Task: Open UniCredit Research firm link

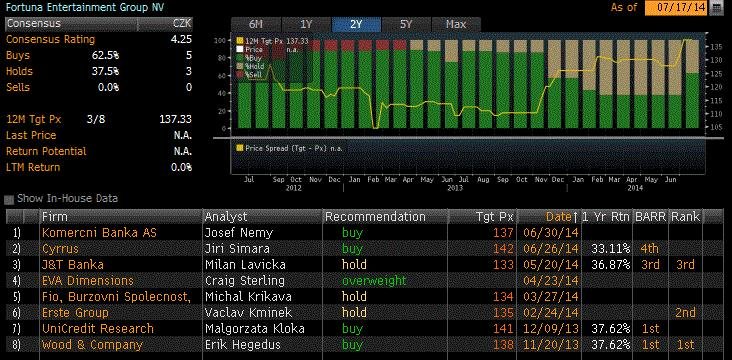Action: click(x=98, y=329)
